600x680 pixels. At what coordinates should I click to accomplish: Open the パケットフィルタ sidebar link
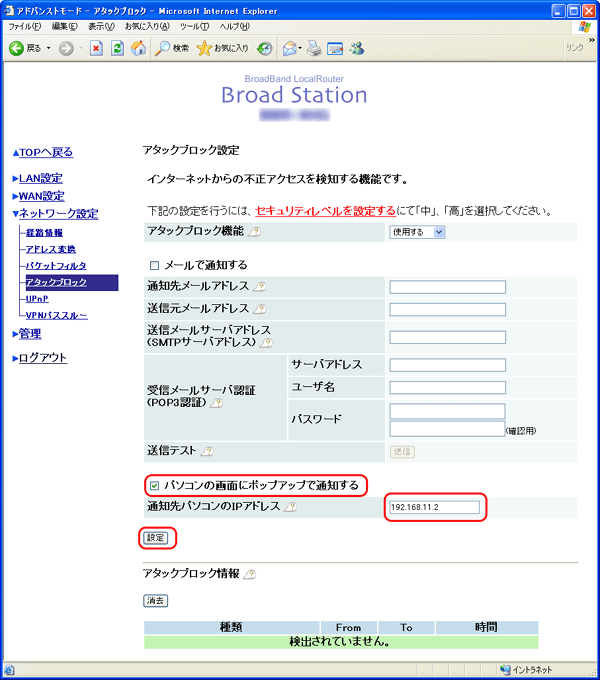pyautogui.click(x=56, y=266)
